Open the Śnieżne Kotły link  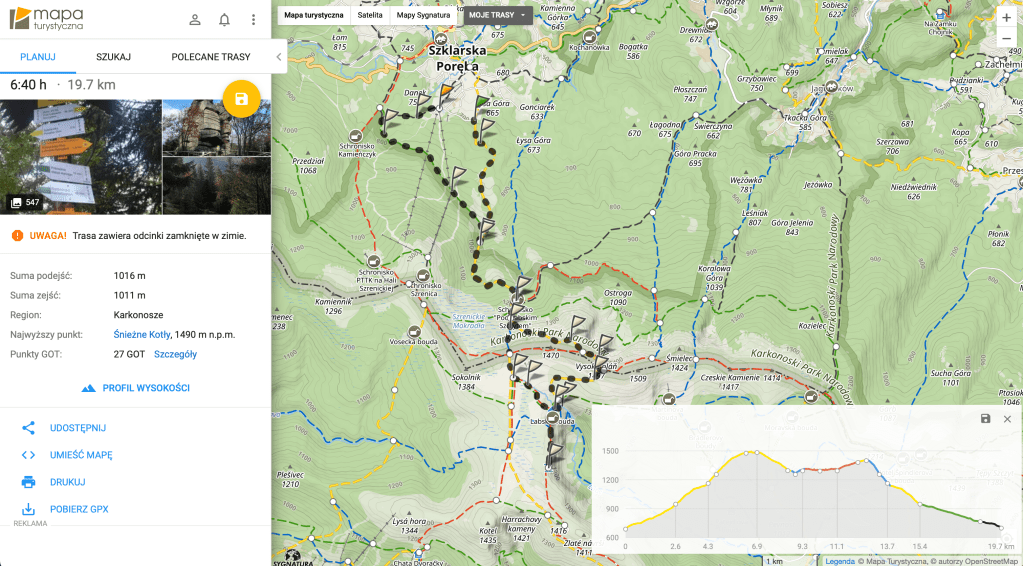pyautogui.click(x=141, y=335)
